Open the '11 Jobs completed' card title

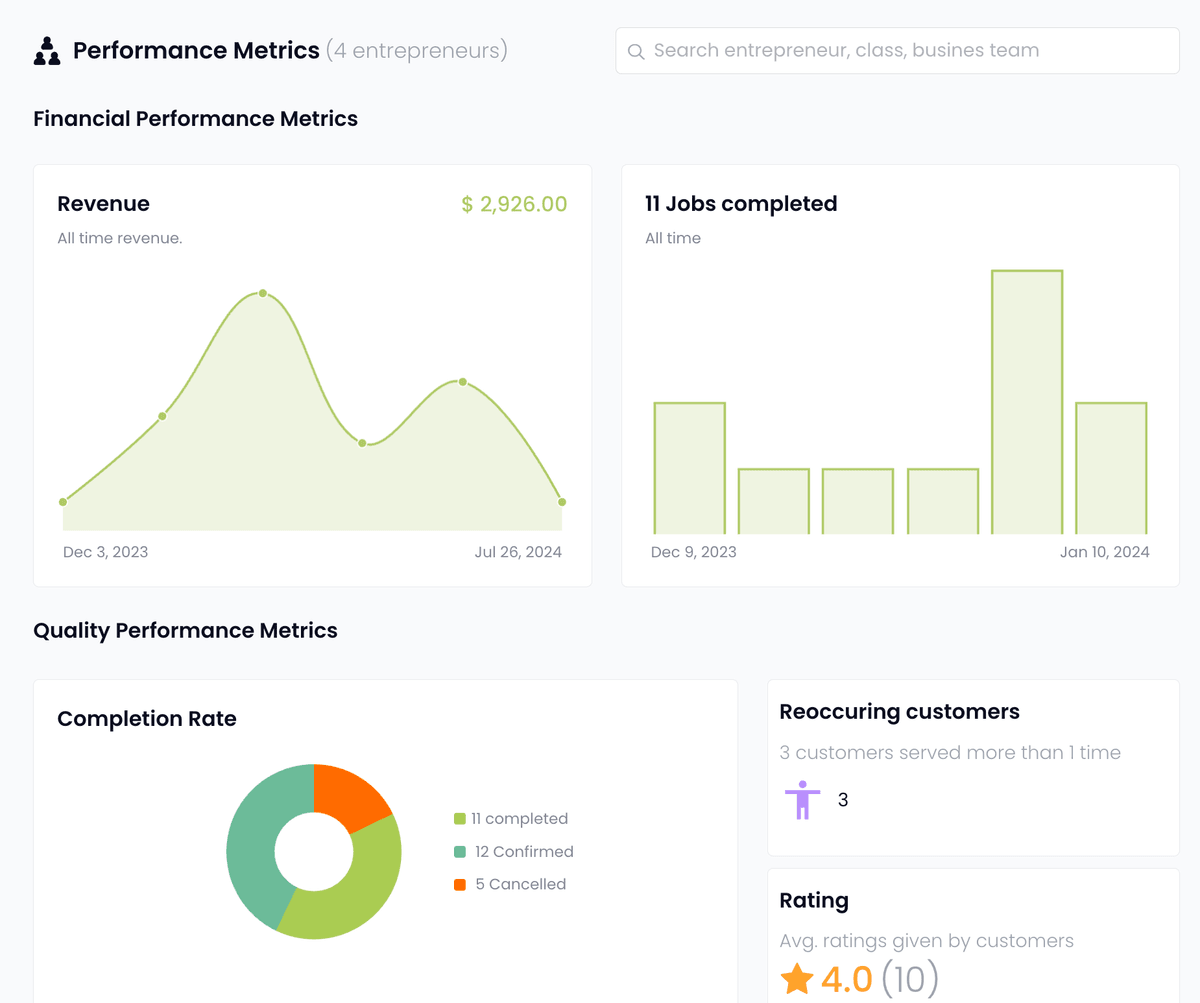pyautogui.click(x=741, y=204)
